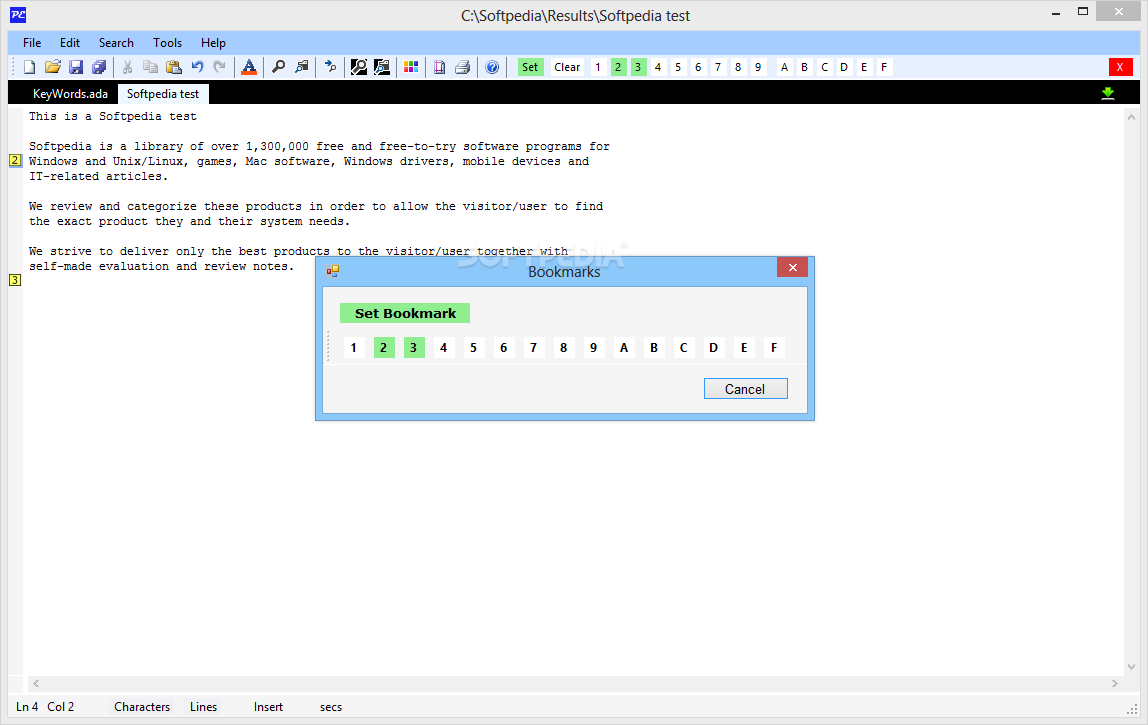Select highlighted bookmark 2 in the toolbar
Screen dimensions: 1148x725
point(618,67)
